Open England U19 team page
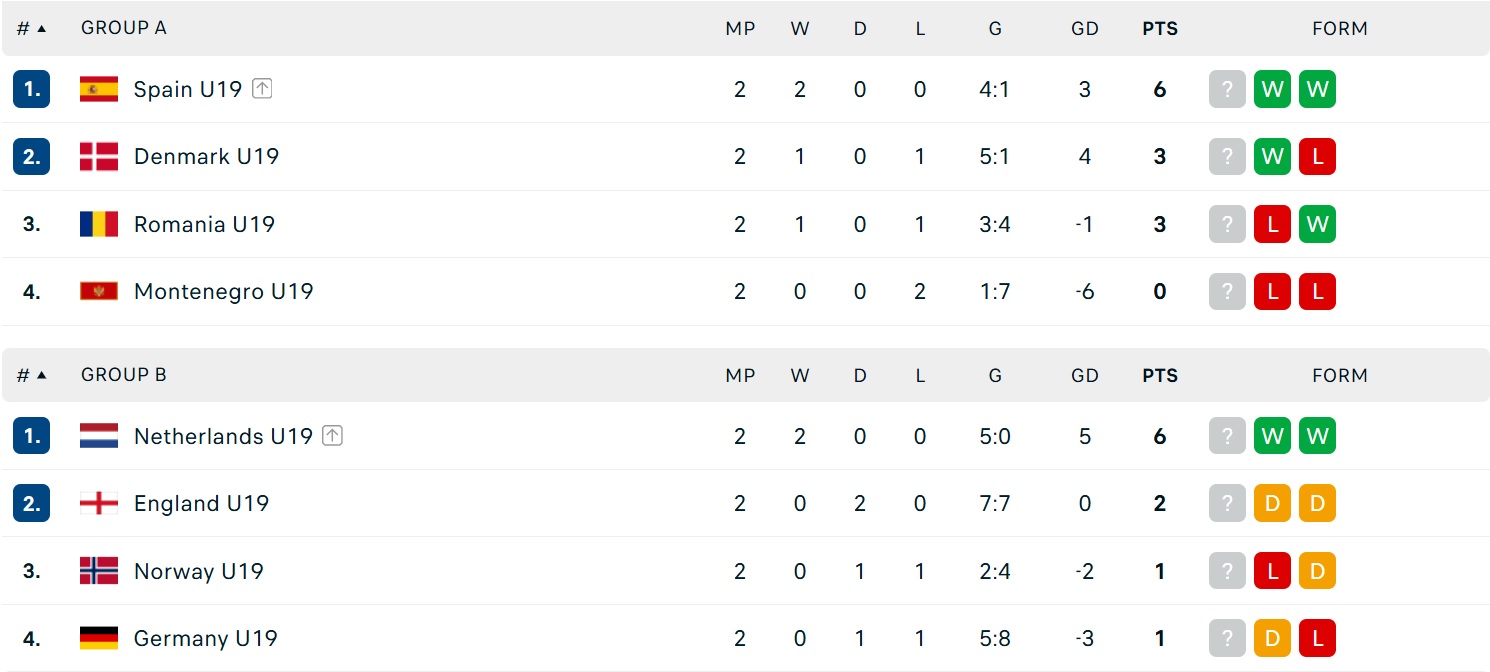This screenshot has width=1490, height=672. click(201, 503)
